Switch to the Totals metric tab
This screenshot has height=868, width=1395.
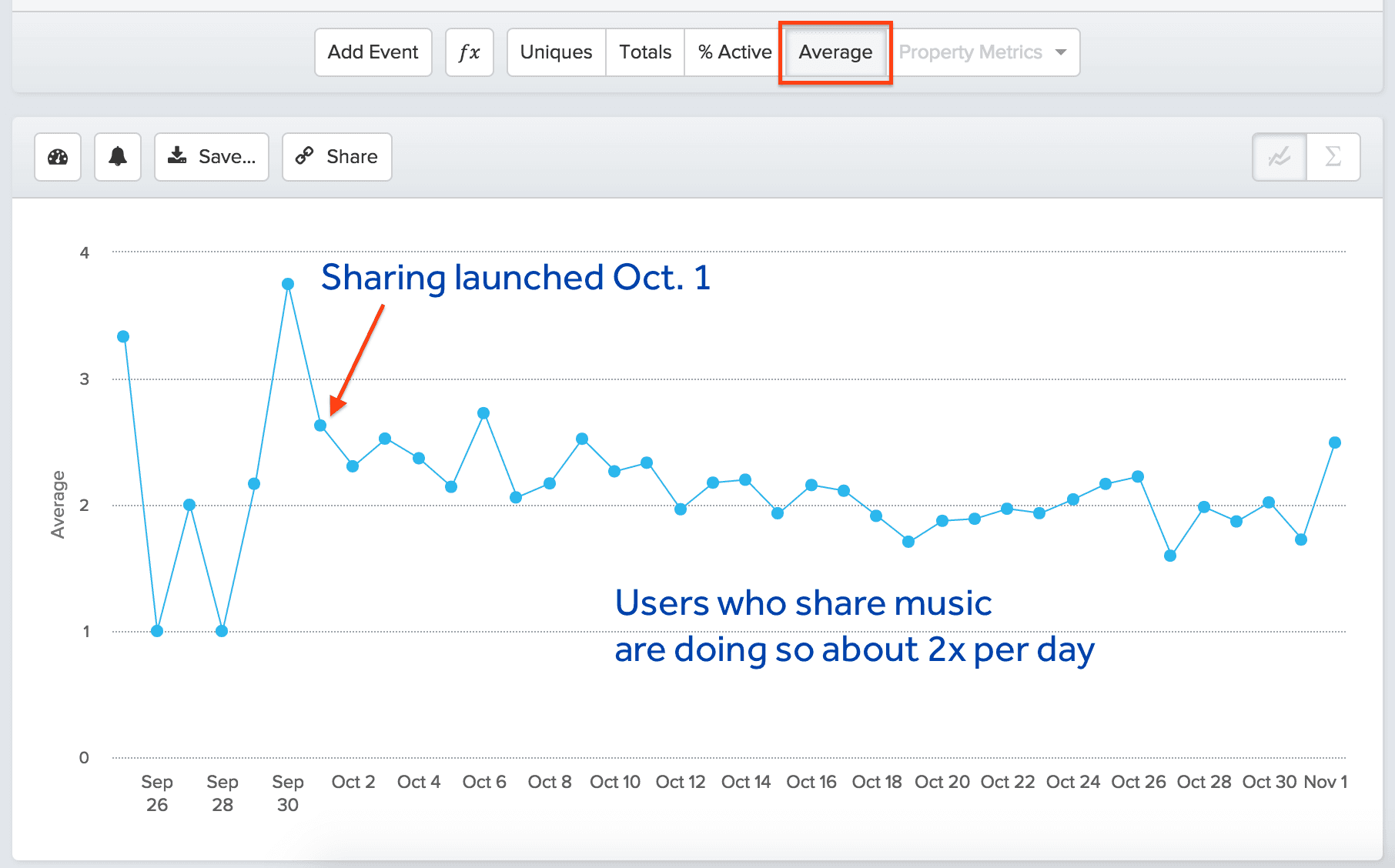644,52
